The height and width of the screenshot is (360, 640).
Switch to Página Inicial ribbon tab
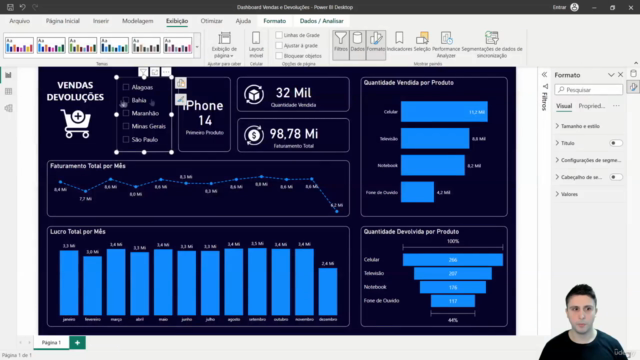point(62,21)
